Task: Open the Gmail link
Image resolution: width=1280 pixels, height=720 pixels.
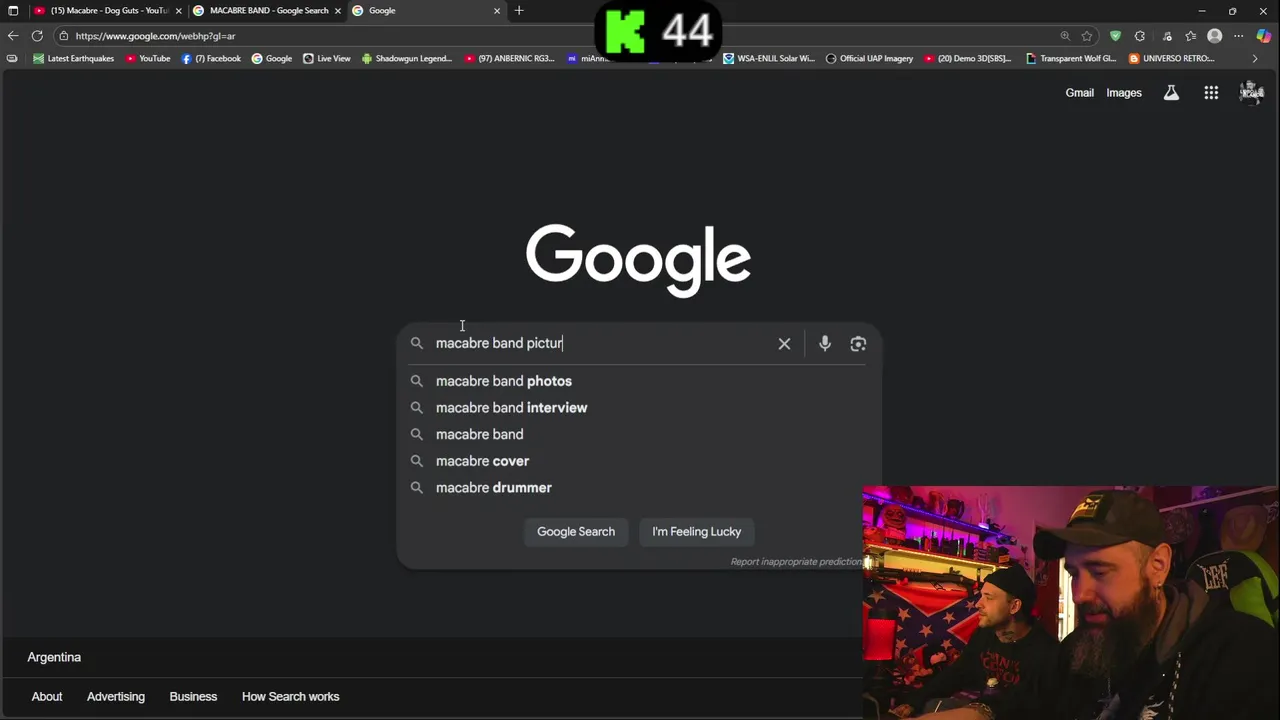Action: (x=1079, y=93)
